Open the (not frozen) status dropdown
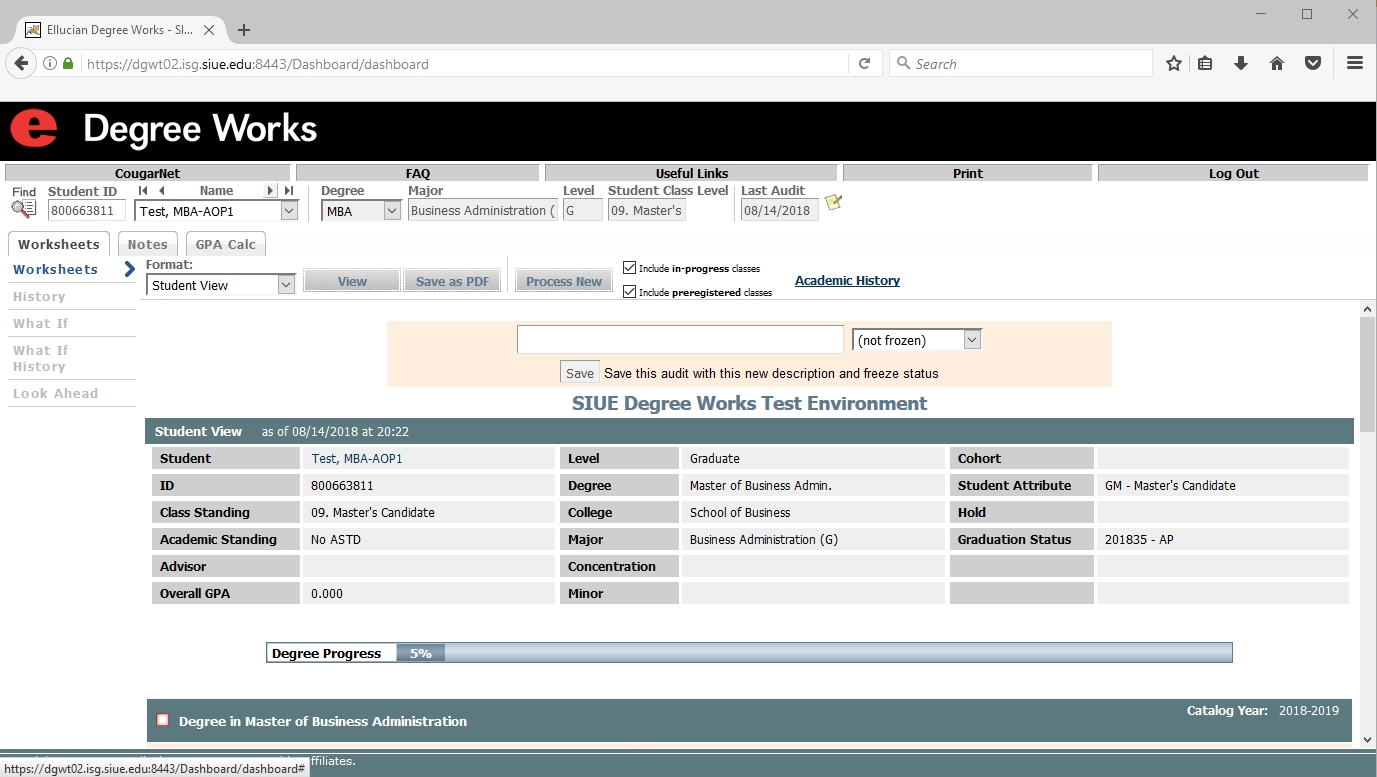This screenshot has width=1377, height=777. (x=971, y=340)
